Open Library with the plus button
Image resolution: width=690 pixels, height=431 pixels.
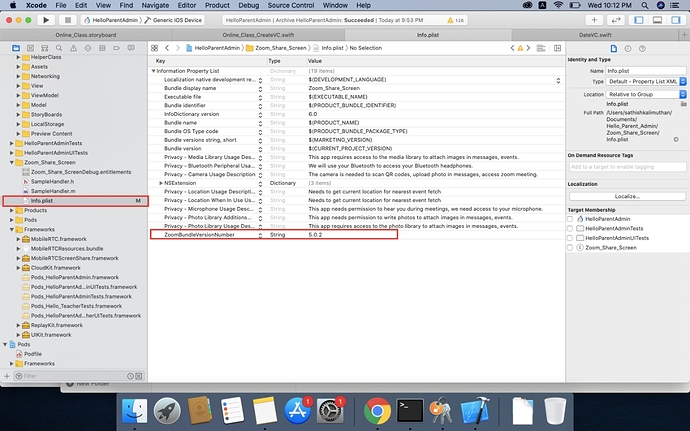point(594,20)
